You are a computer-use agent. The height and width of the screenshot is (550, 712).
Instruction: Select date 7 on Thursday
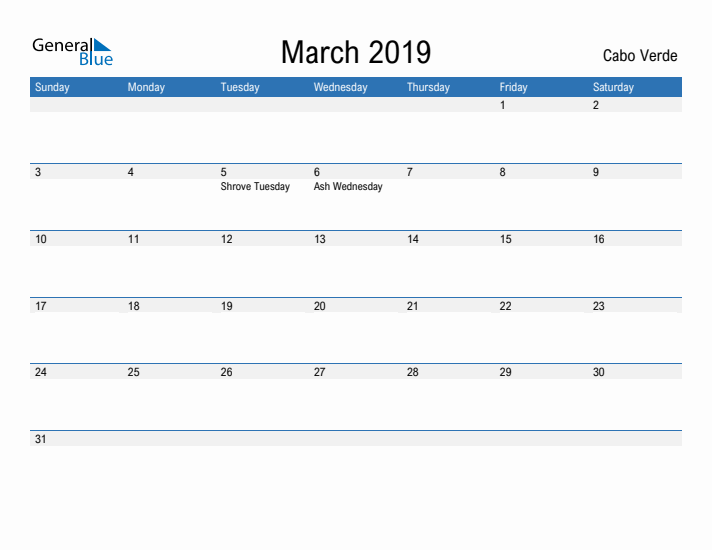pos(410,172)
